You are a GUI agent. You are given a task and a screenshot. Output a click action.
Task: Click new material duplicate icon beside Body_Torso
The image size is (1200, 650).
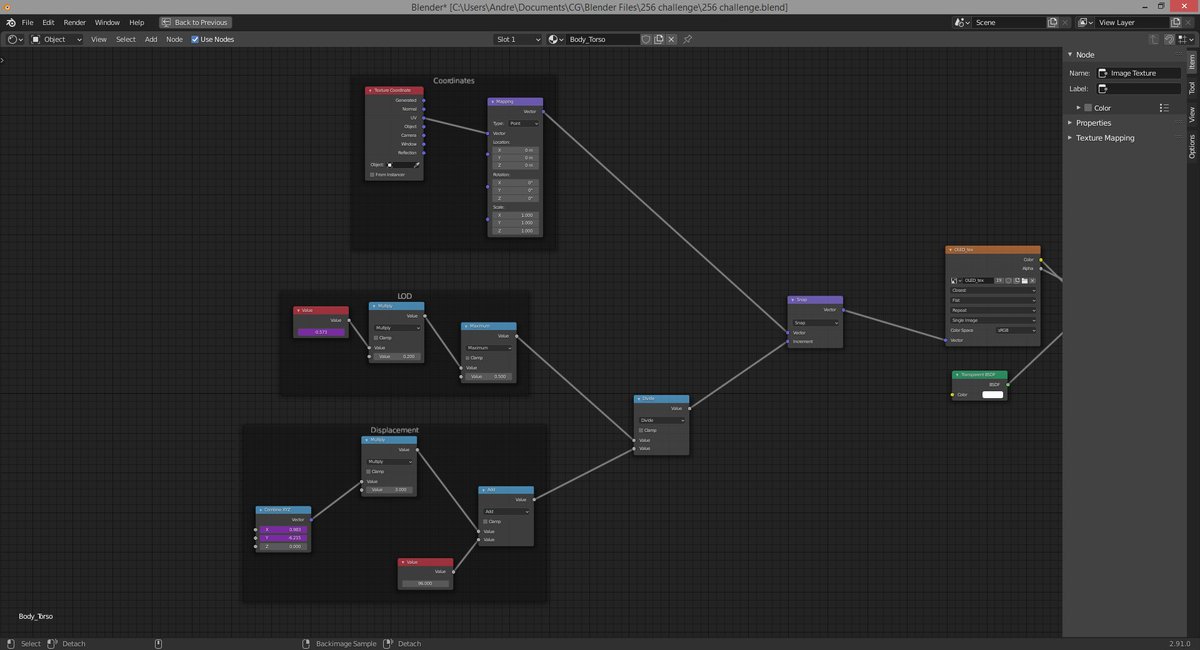(659, 39)
